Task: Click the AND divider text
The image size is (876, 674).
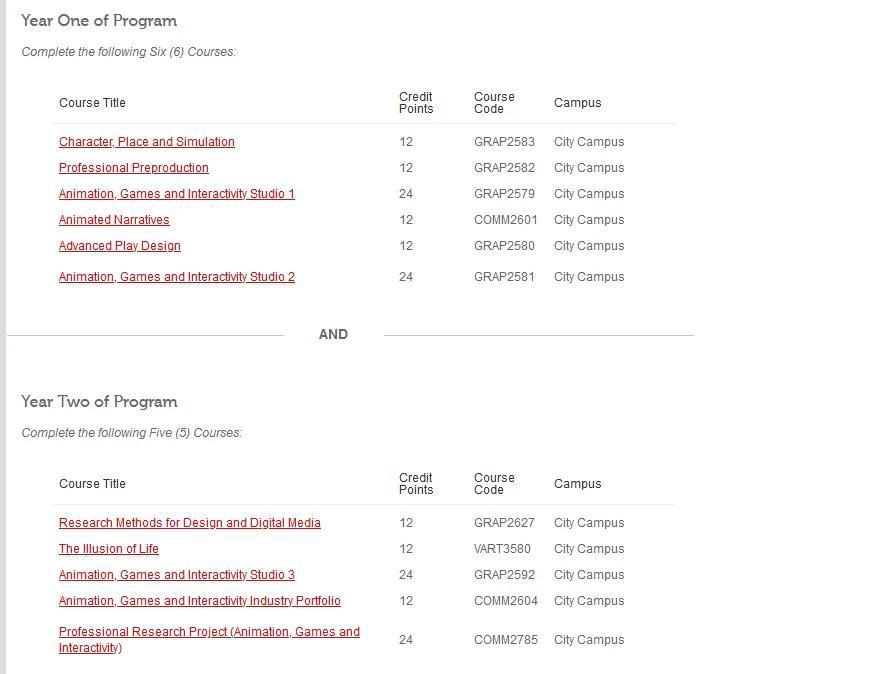Action: point(334,334)
